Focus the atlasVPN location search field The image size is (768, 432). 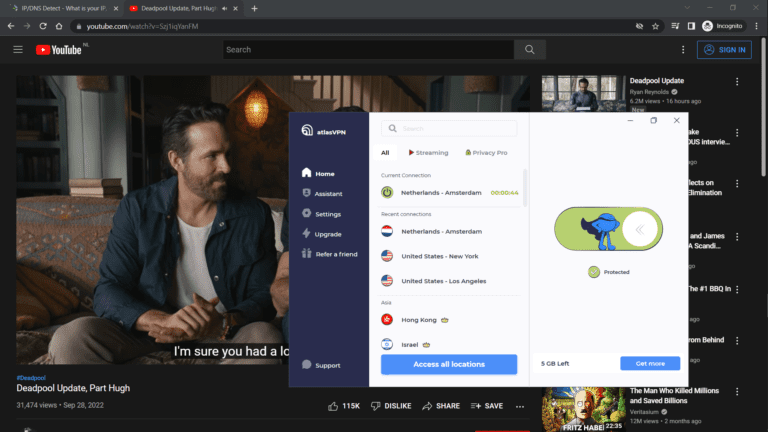pyautogui.click(x=449, y=128)
